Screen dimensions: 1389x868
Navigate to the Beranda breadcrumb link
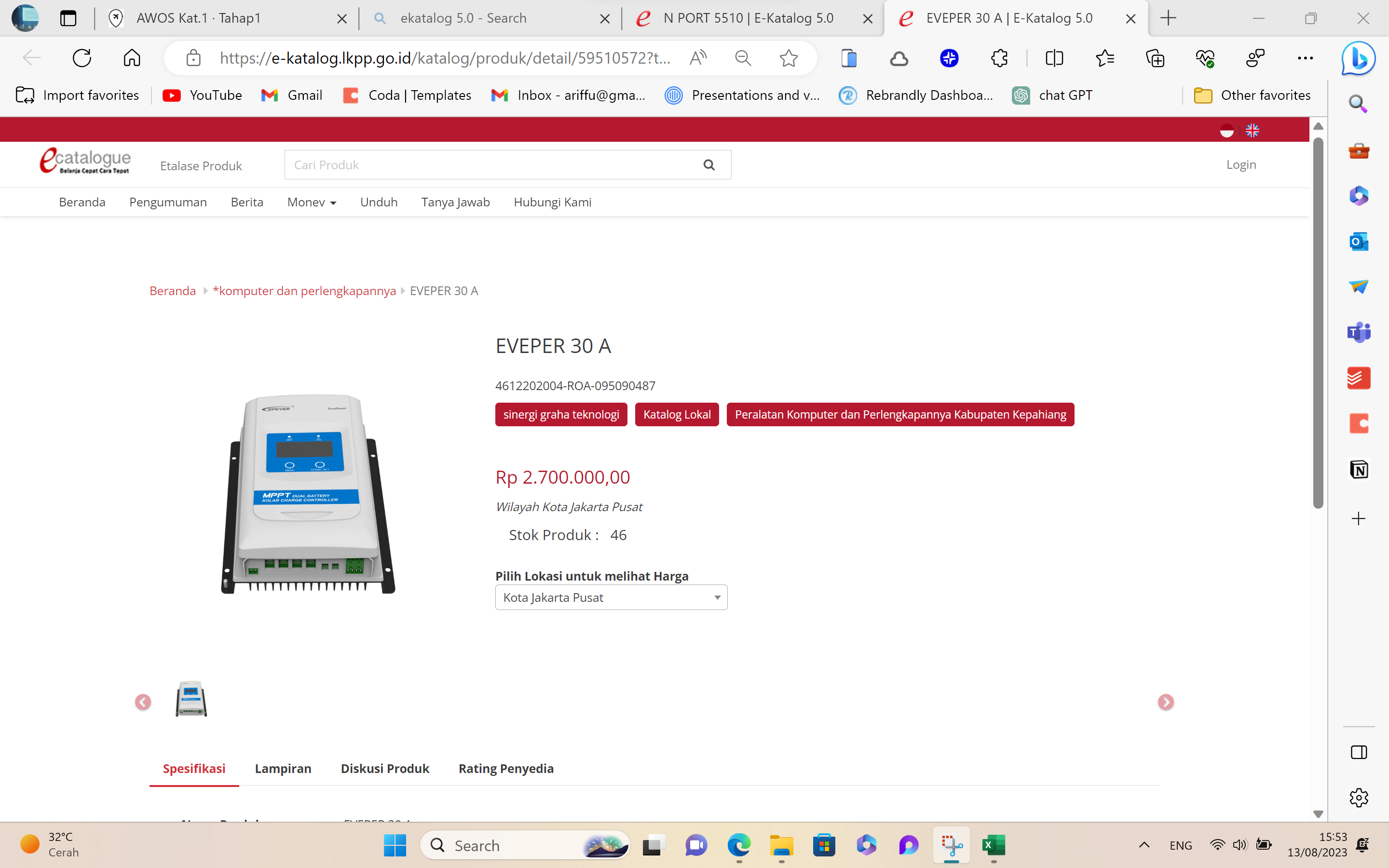172,290
